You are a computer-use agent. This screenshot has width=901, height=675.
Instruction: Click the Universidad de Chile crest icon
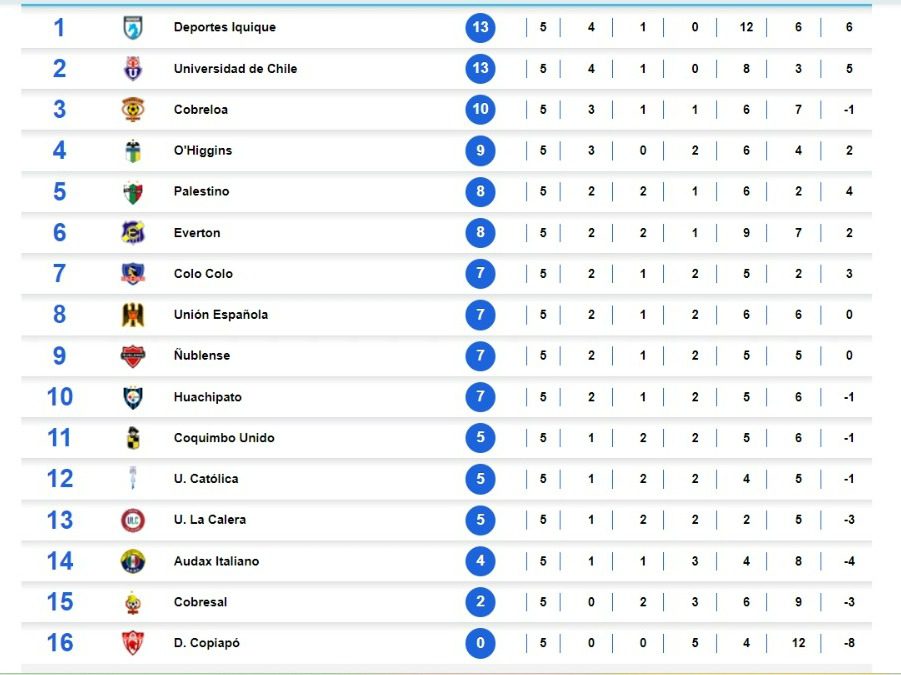click(133, 68)
